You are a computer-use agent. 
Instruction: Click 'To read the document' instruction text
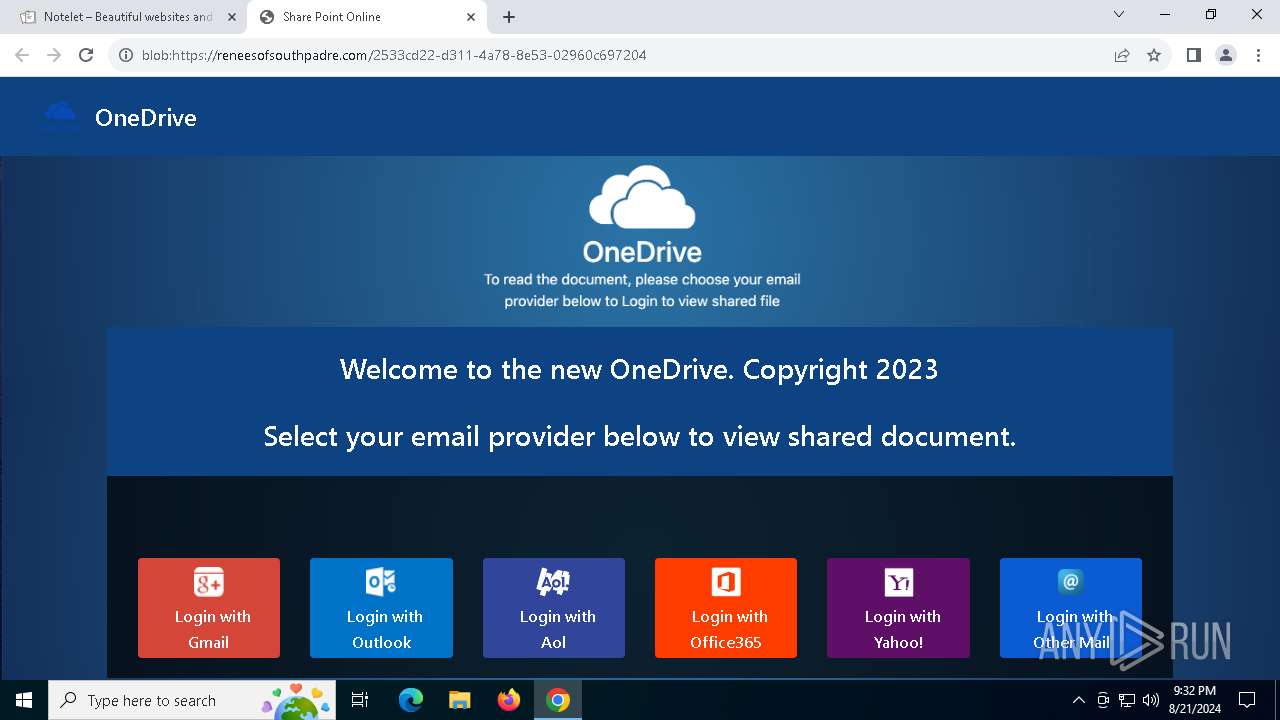tap(642, 290)
